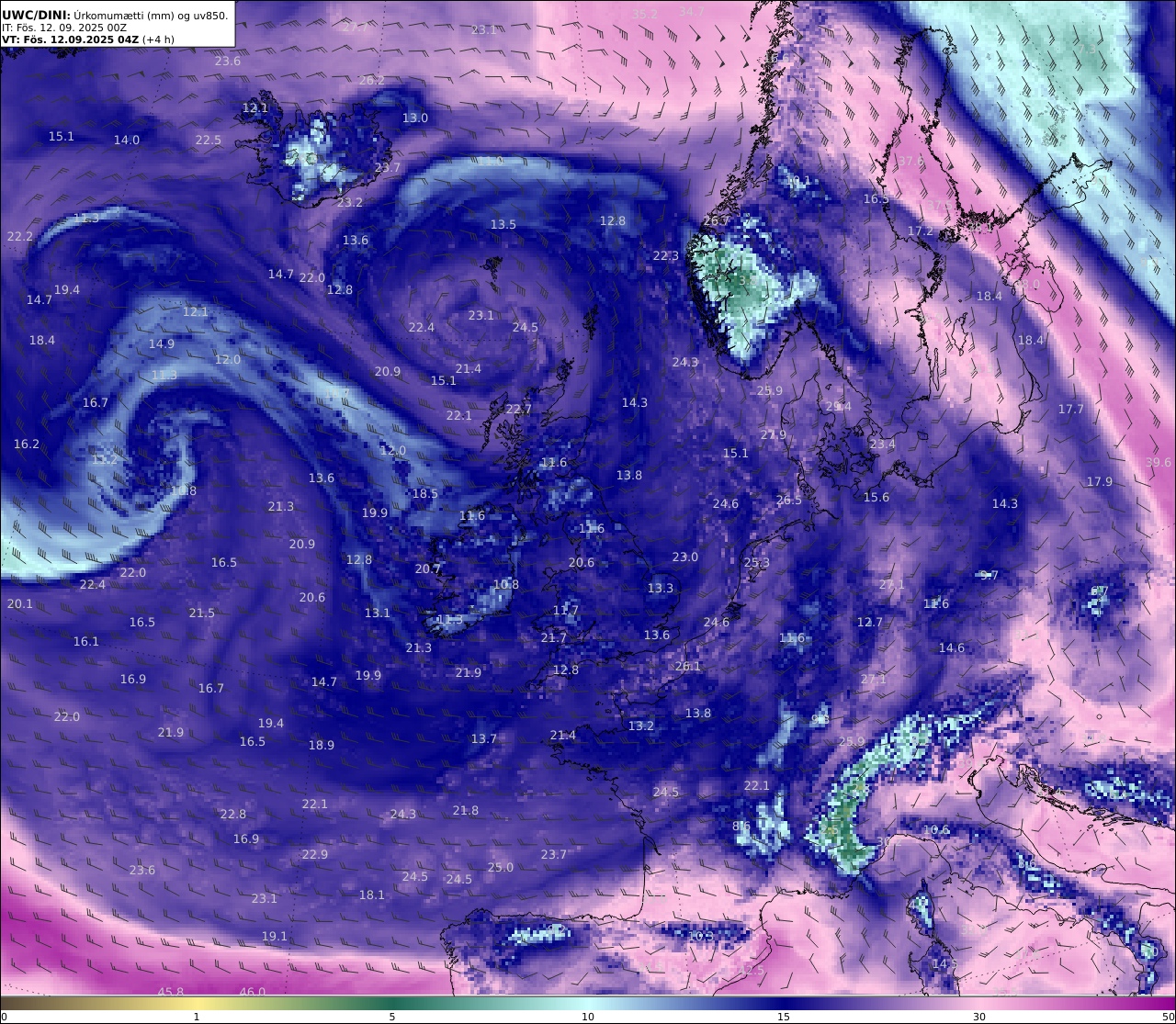1176x1024 pixels.
Task: Click the map value 22.8
Action: tap(233, 815)
